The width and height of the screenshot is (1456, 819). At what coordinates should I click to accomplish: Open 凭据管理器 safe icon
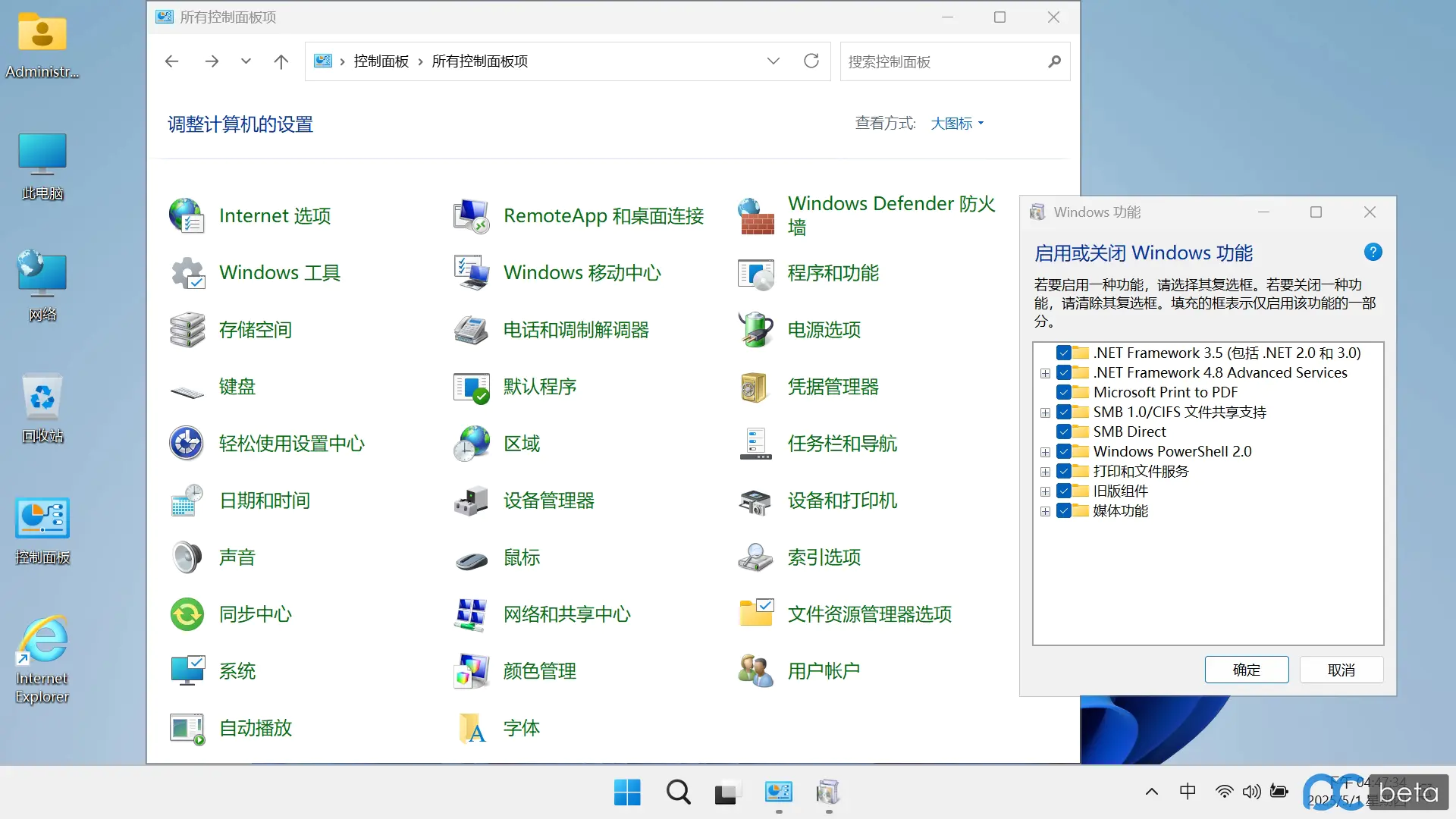tap(755, 387)
